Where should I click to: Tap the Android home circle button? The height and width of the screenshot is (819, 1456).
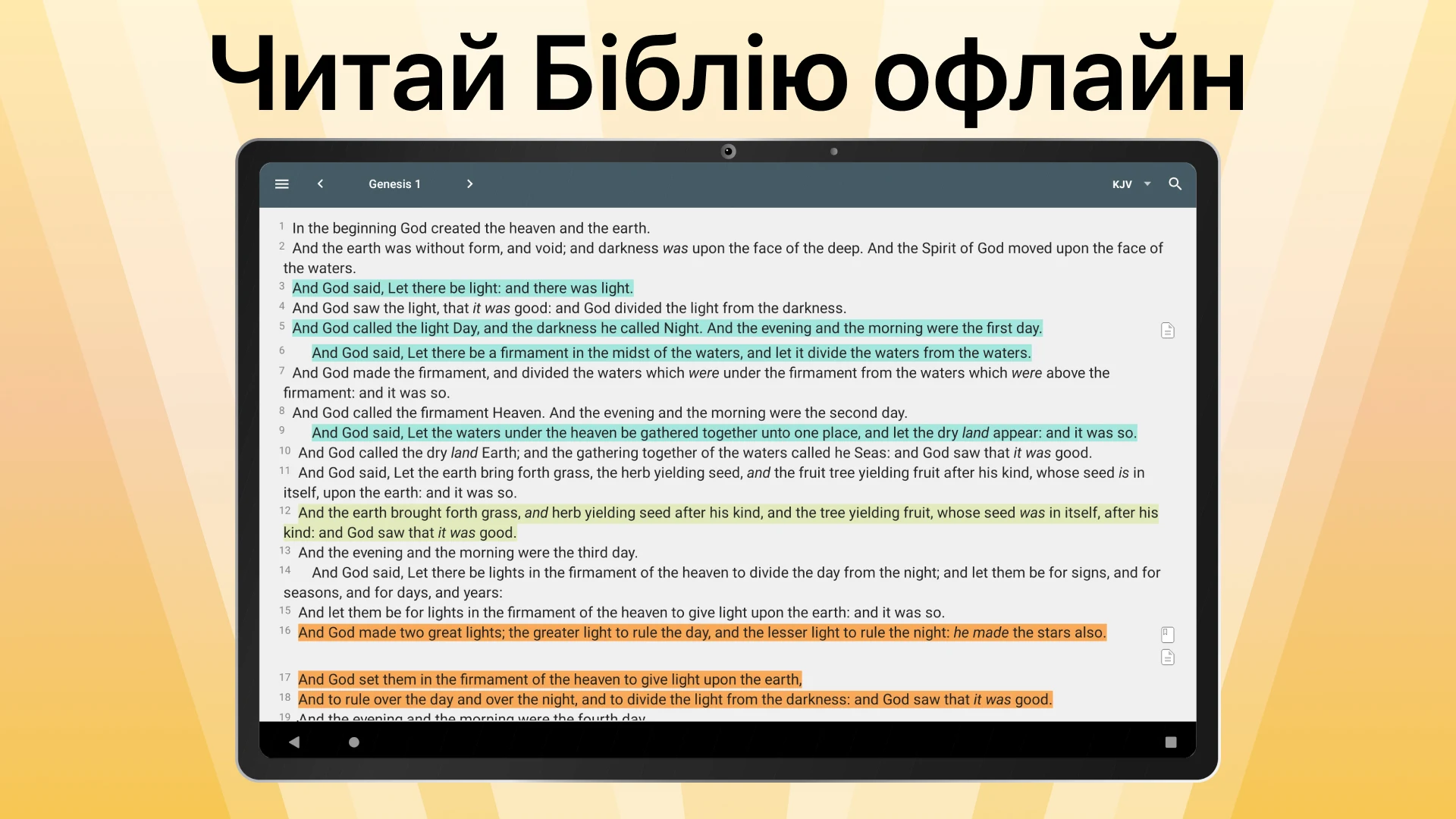(353, 742)
